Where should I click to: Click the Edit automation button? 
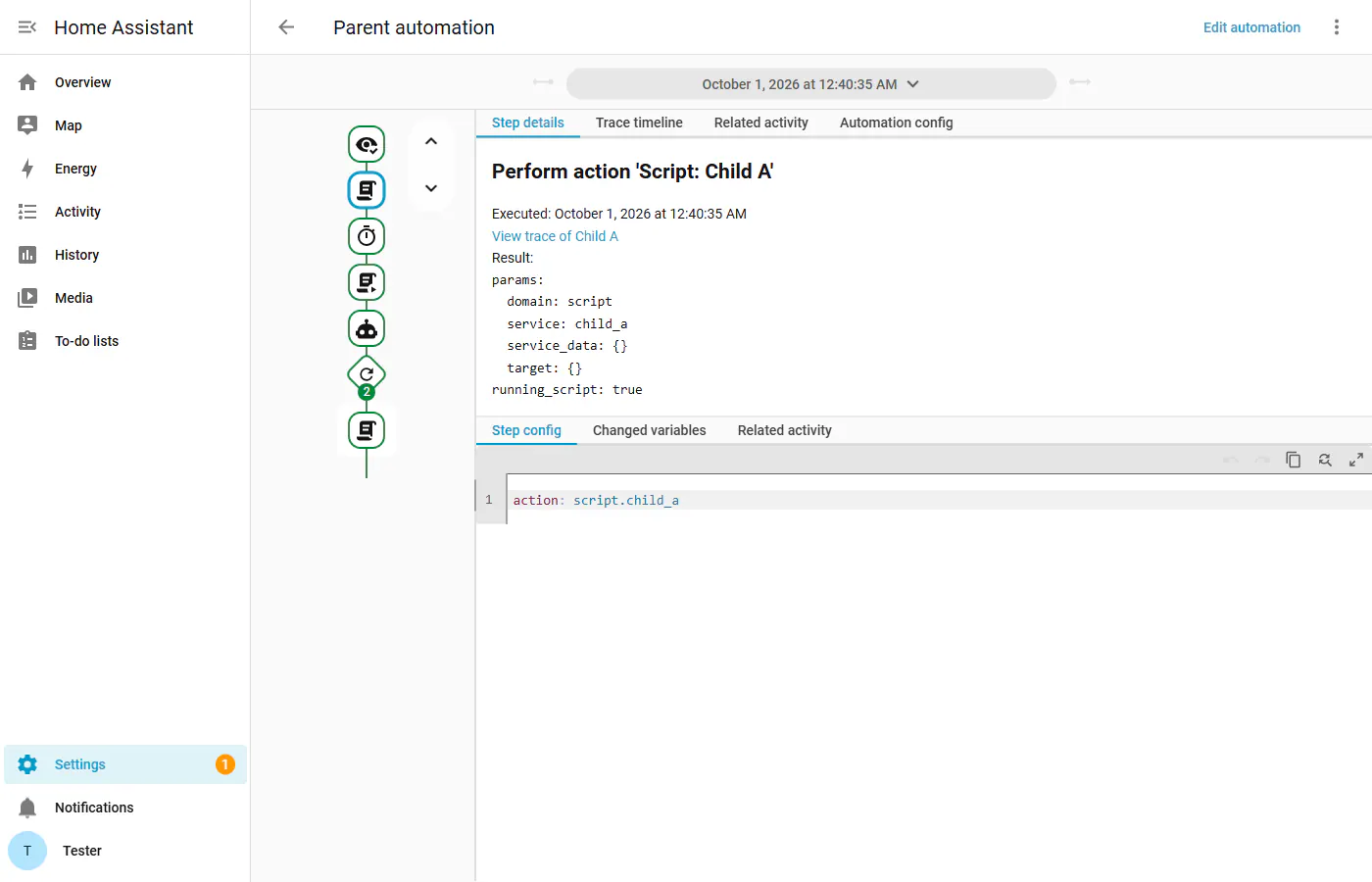[x=1252, y=27]
